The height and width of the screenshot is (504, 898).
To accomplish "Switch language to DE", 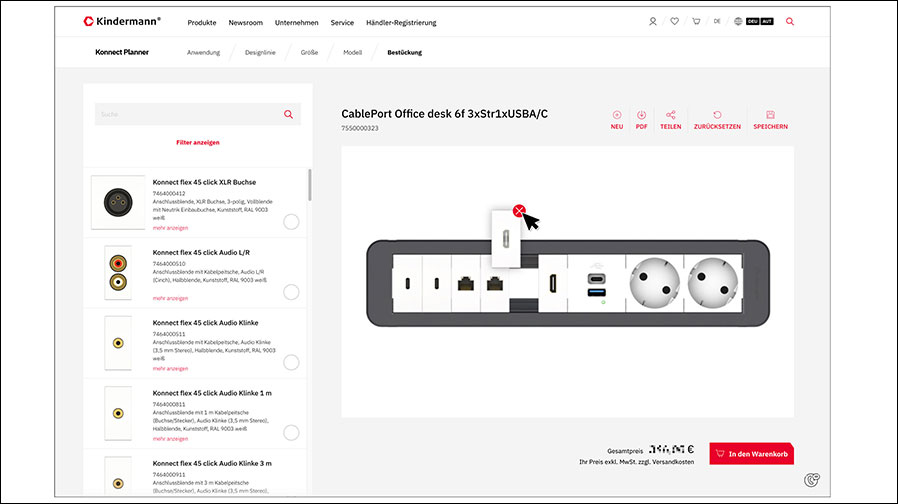I will click(717, 22).
